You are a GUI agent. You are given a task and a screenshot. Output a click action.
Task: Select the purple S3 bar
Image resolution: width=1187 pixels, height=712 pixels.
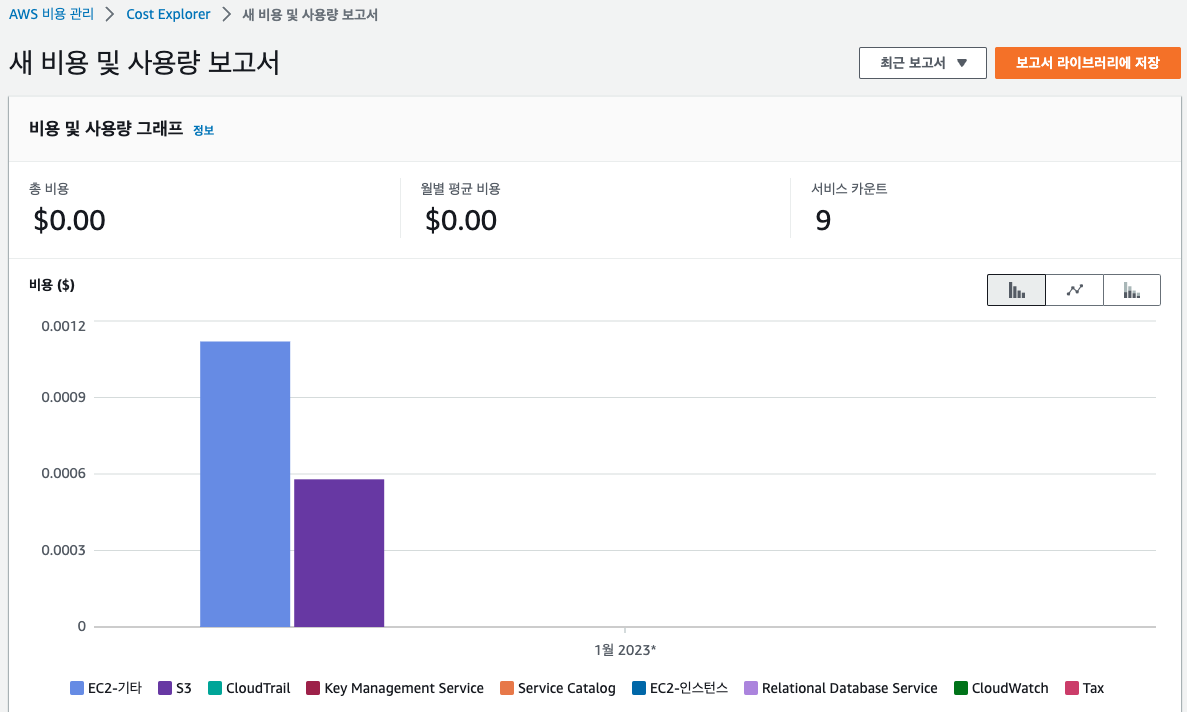coord(339,553)
